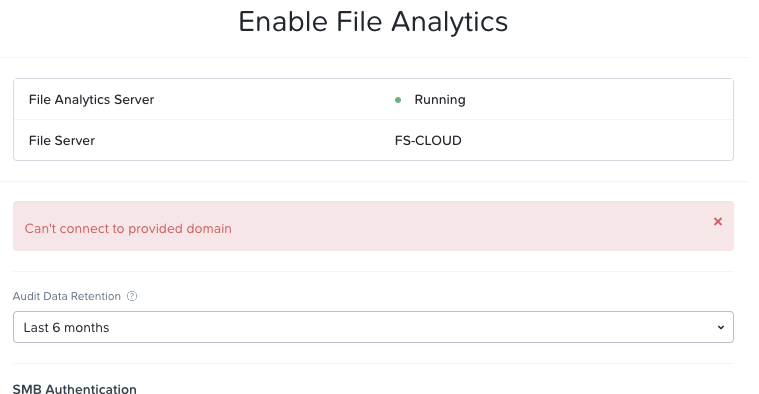Dismiss the domain connection error alert
This screenshot has width=759, height=394.
718,222
